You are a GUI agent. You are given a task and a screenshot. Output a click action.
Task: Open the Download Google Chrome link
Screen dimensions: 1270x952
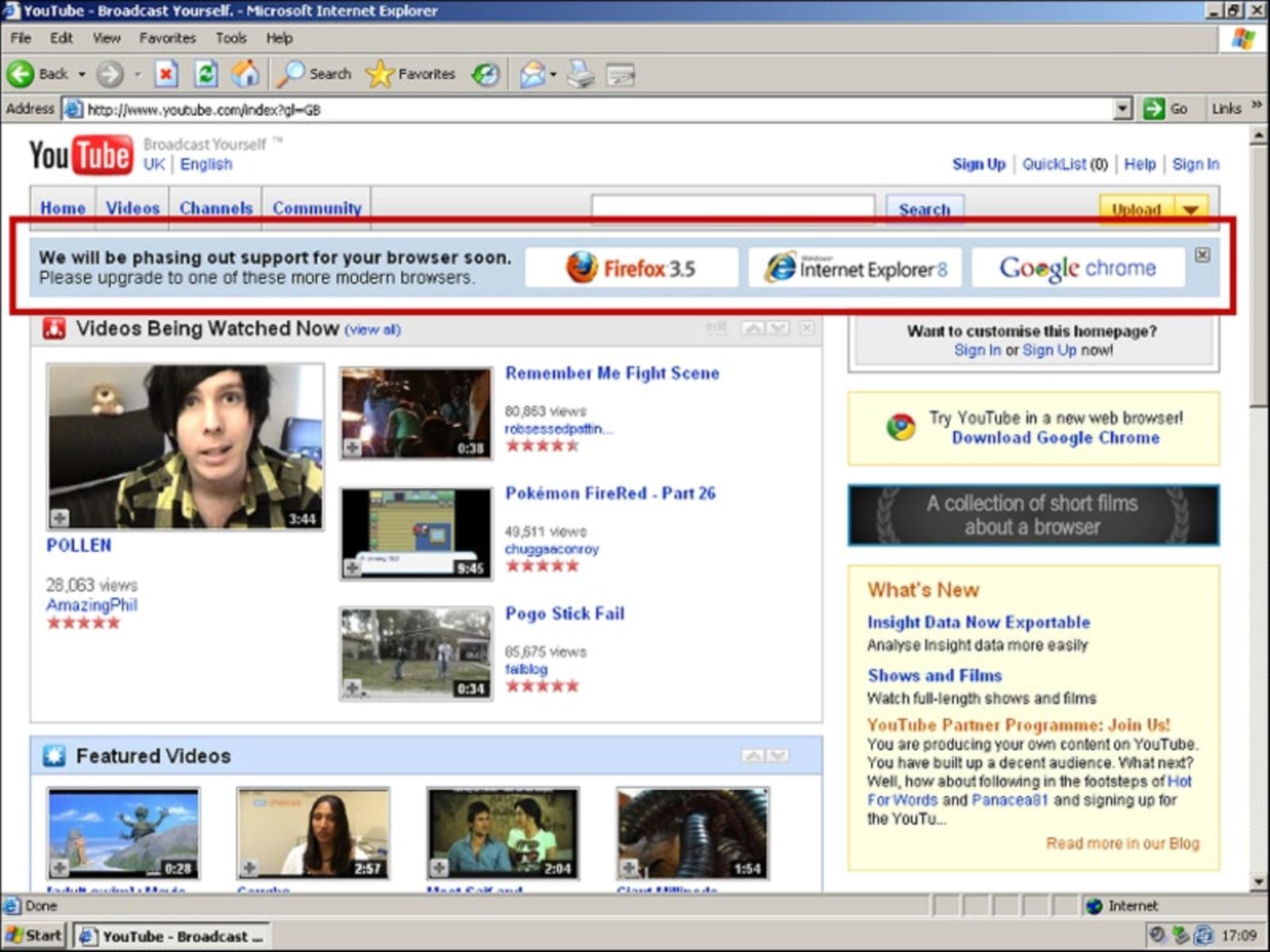[x=1055, y=437]
